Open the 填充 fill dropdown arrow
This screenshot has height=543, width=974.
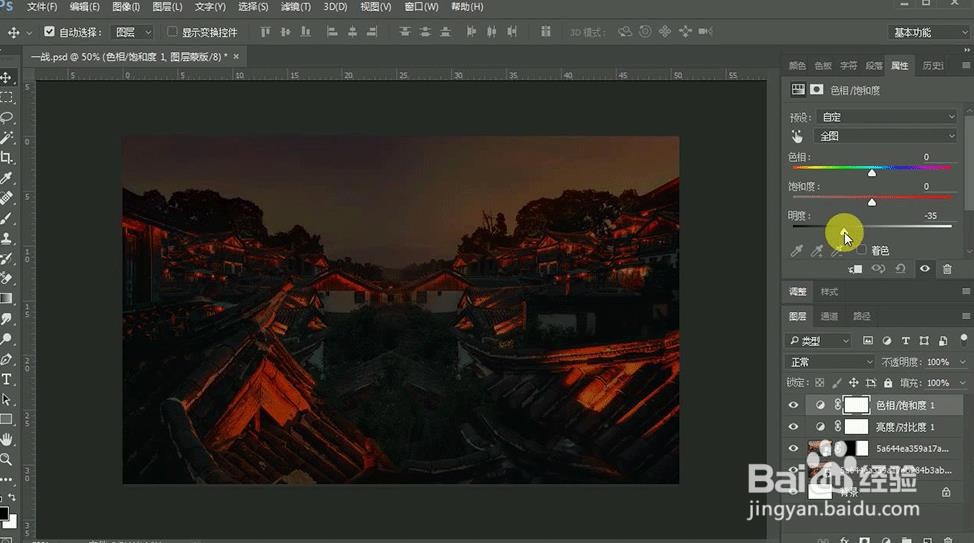pyautogui.click(x=963, y=383)
